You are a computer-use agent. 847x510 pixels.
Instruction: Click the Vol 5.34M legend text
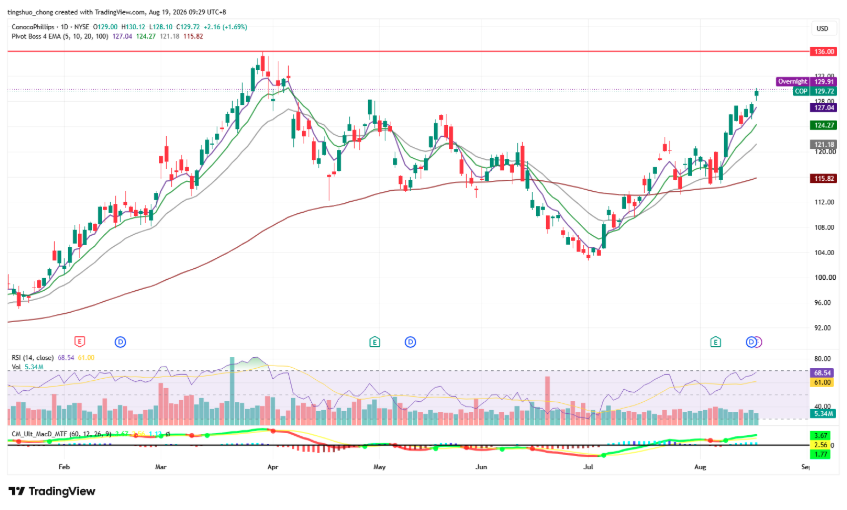(x=28, y=367)
